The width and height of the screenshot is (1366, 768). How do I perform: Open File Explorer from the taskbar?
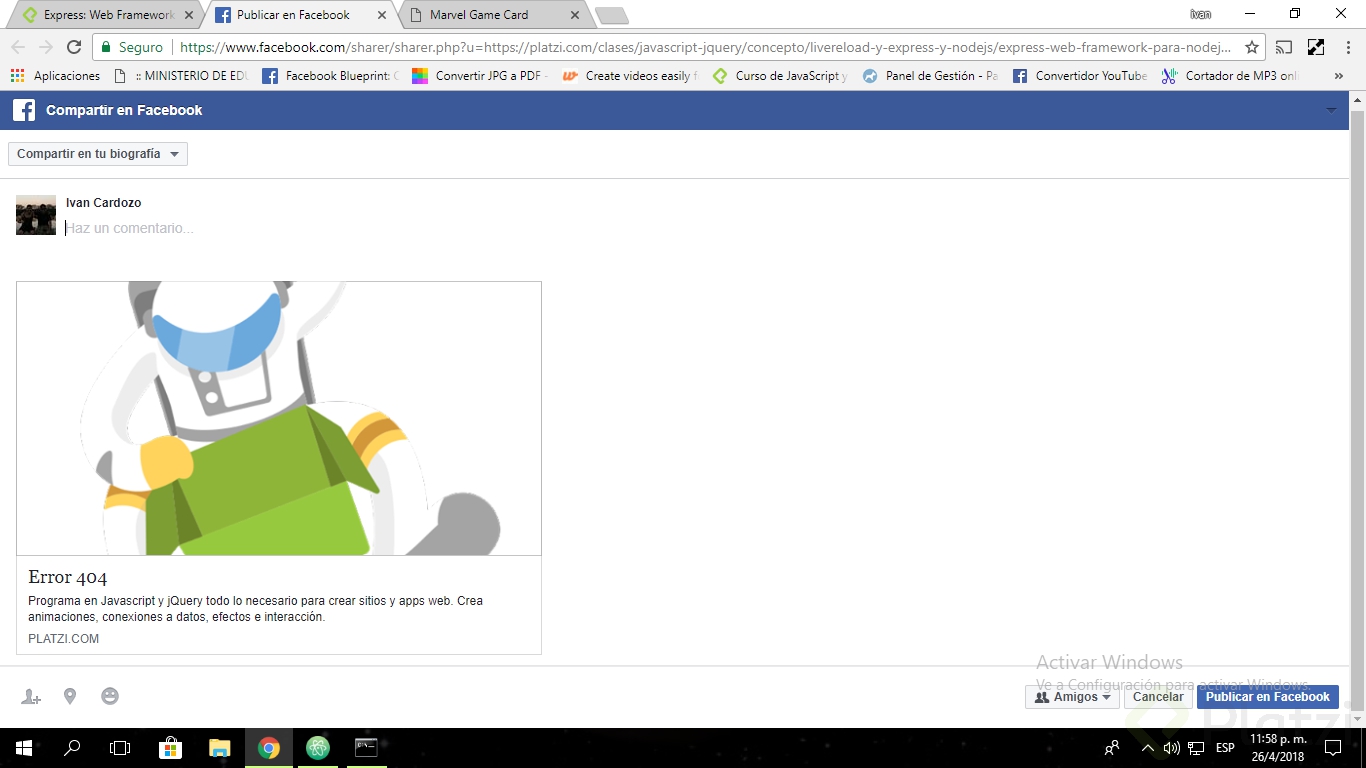tap(219, 748)
